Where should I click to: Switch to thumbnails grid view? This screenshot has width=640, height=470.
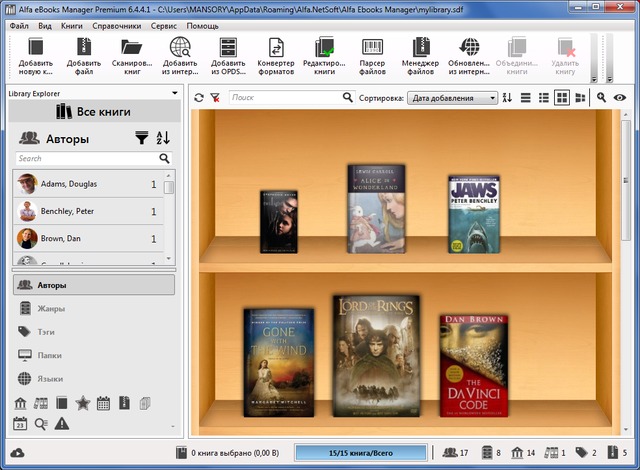562,98
